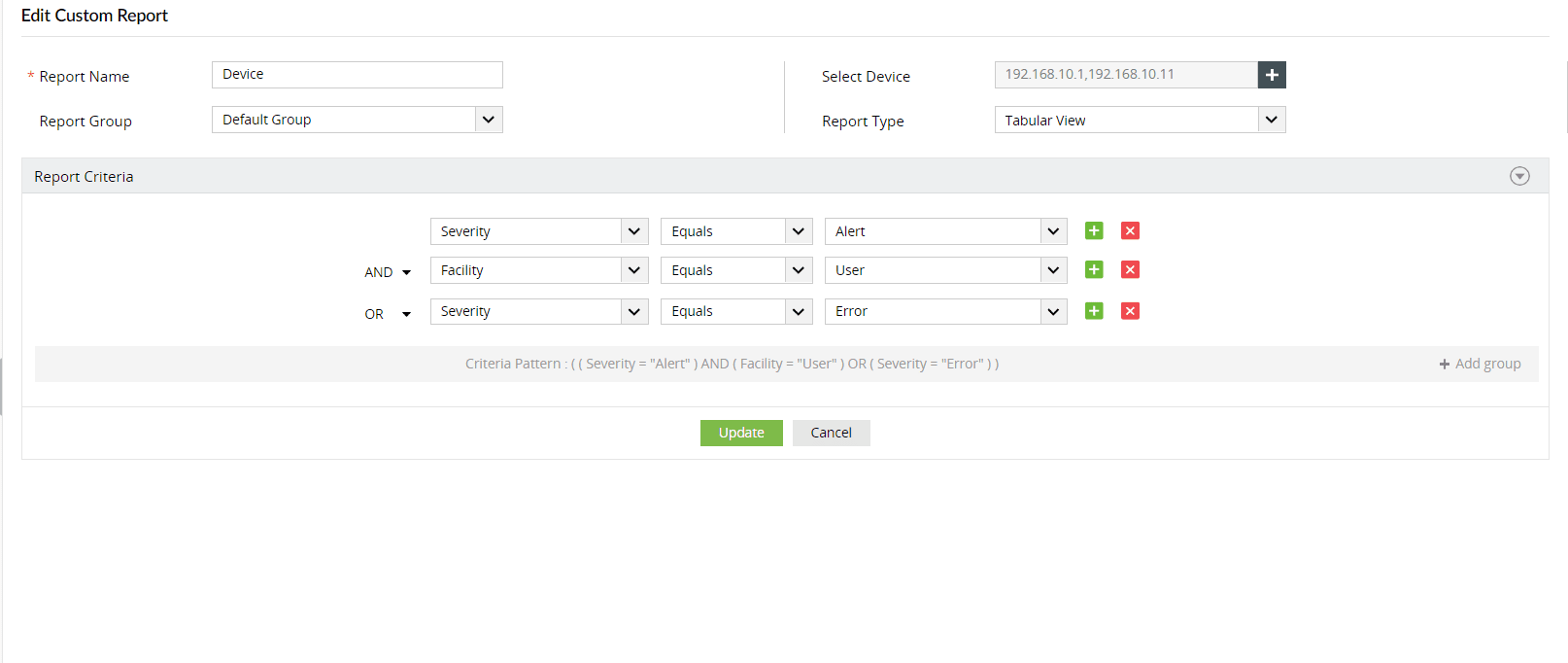The height and width of the screenshot is (663, 1568).
Task: Add criteria after the Severity Alert row
Action: click(x=1094, y=230)
